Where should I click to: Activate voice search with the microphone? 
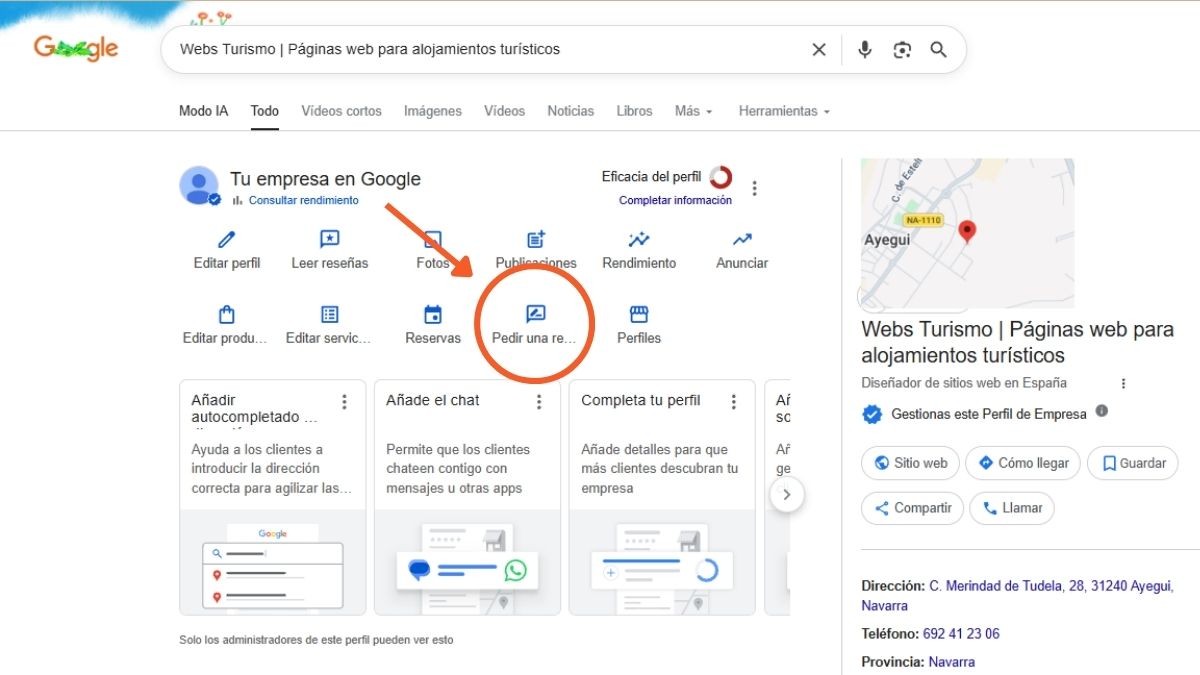864,48
